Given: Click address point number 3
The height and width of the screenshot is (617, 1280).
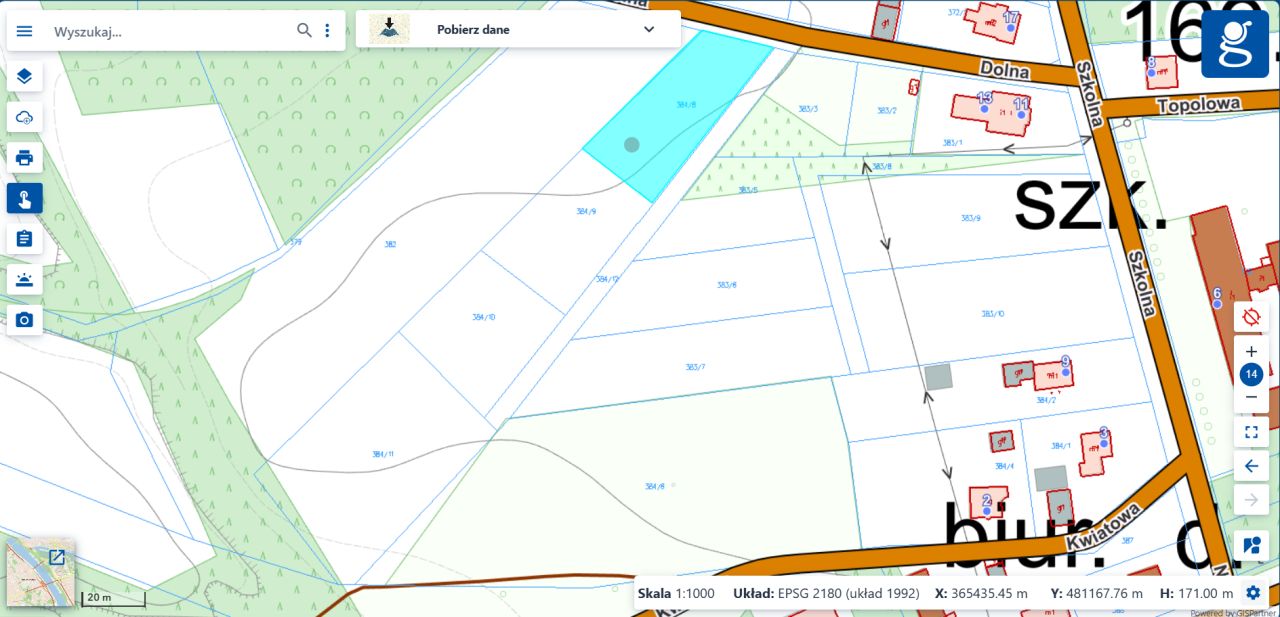Looking at the screenshot, I should tap(1104, 433).
